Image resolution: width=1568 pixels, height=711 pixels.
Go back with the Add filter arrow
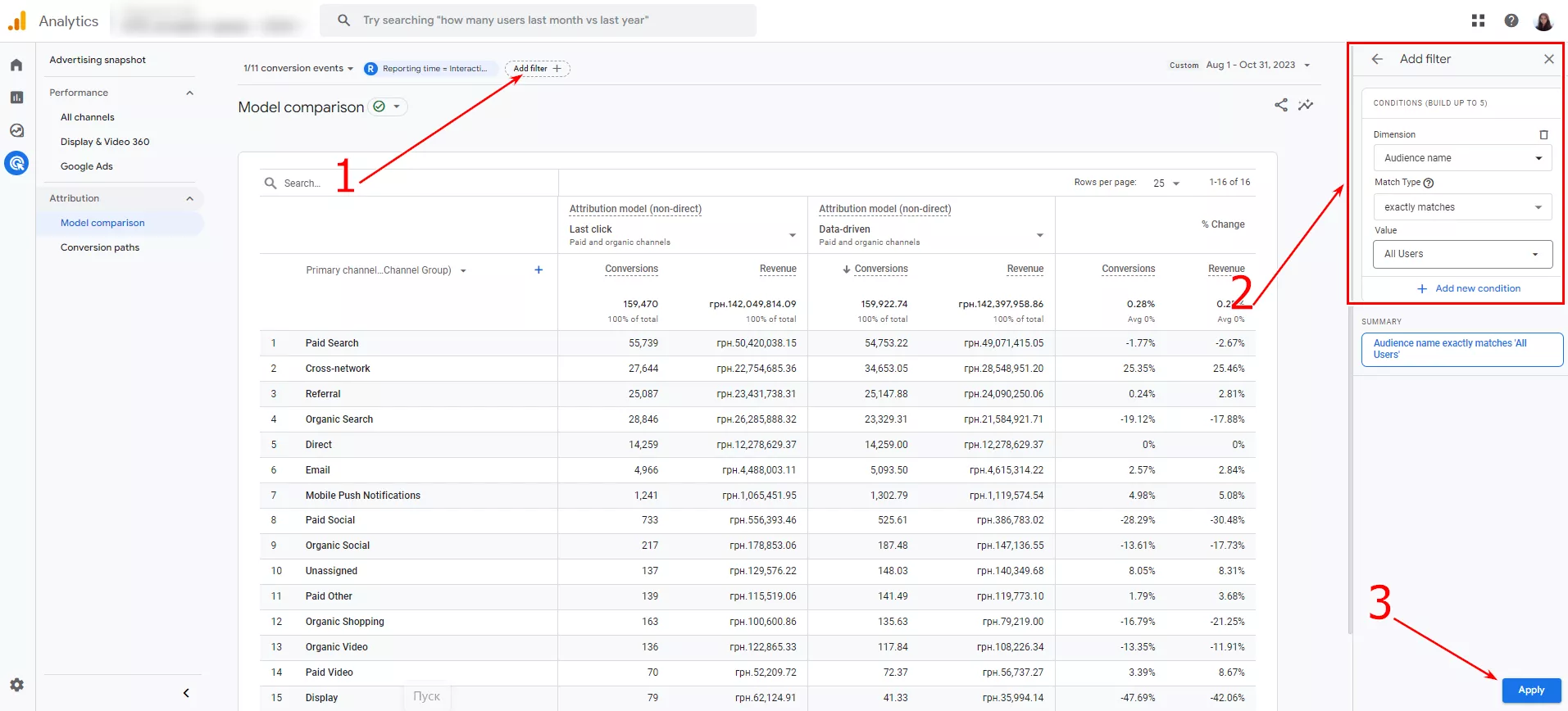pyautogui.click(x=1377, y=59)
